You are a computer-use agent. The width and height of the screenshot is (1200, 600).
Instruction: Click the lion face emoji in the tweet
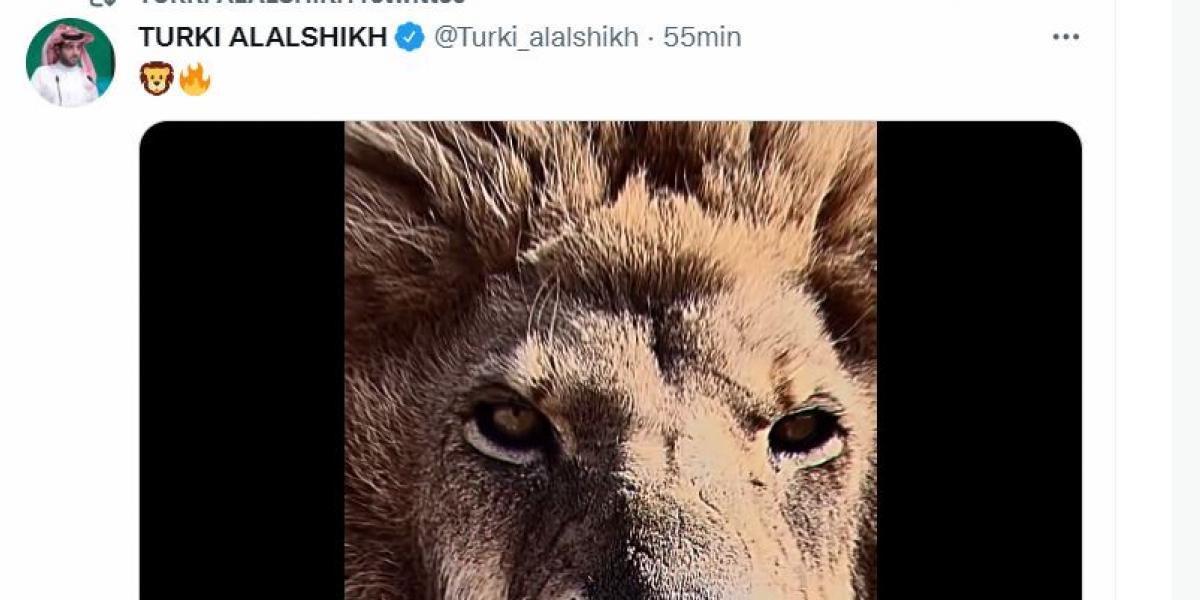tap(157, 78)
